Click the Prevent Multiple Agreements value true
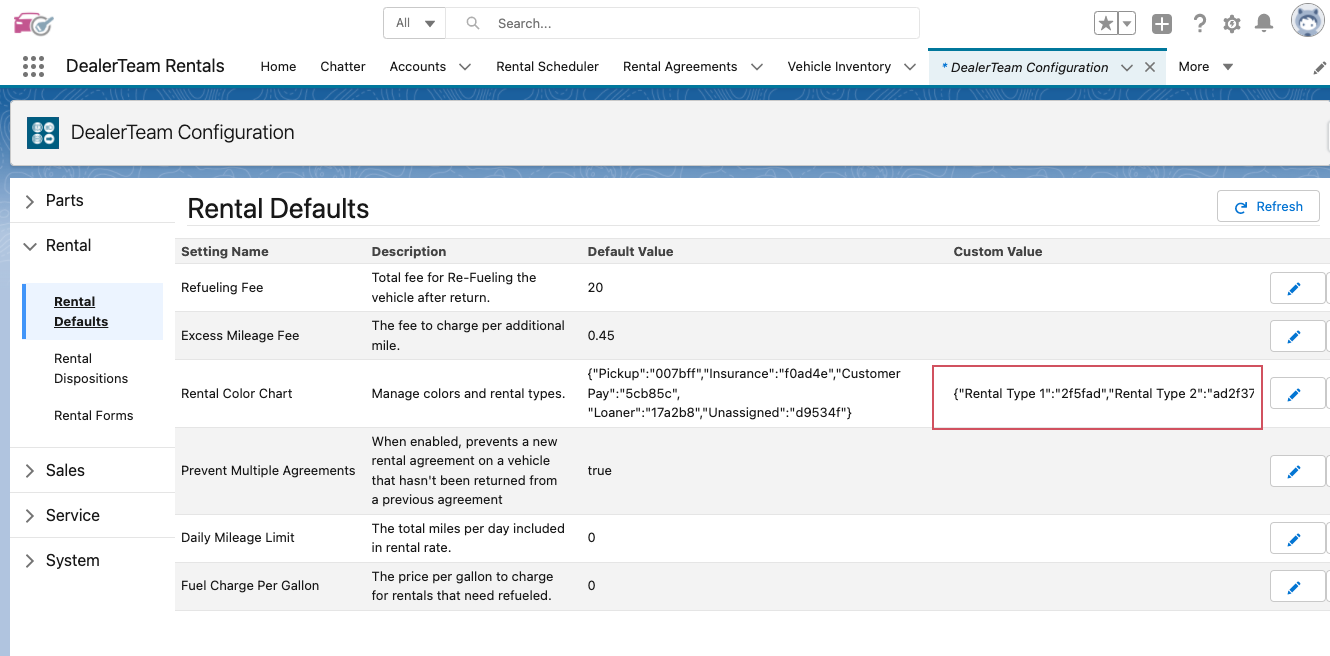This screenshot has height=656, width=1330. point(599,471)
